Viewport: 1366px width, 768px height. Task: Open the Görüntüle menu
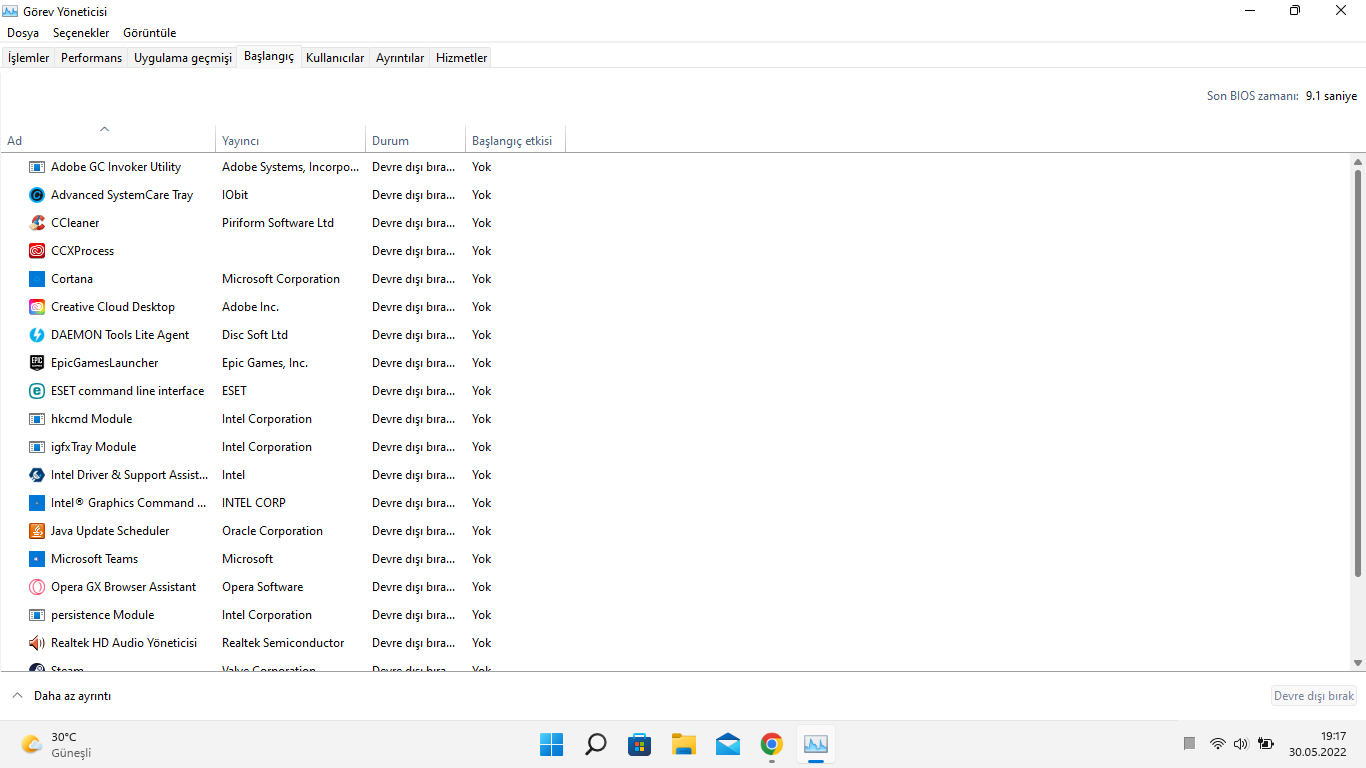click(x=150, y=33)
